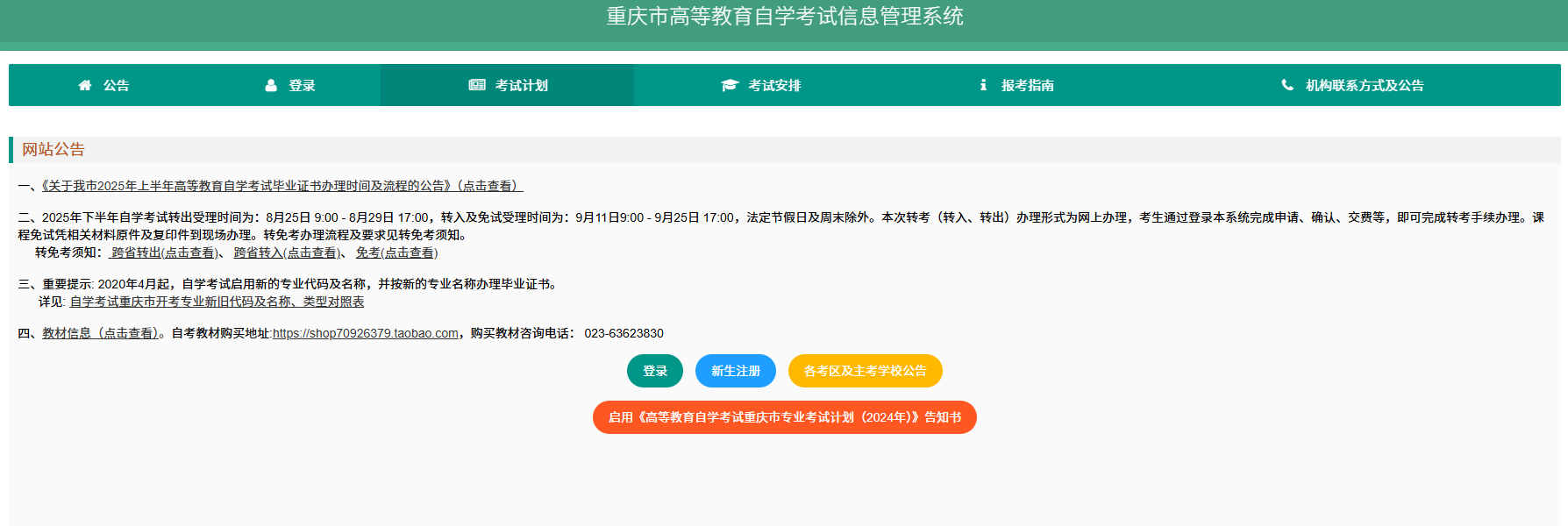The width and height of the screenshot is (1568, 526).
Task: Open the 跨省转出 notice link
Action: click(163, 252)
